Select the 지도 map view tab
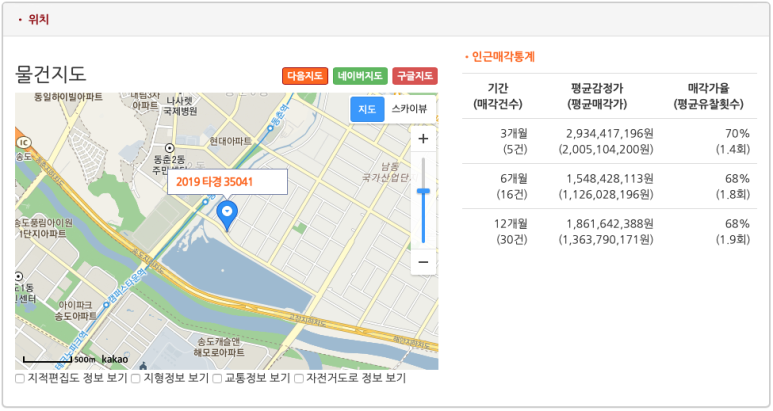The width and height of the screenshot is (773, 411). [366, 109]
